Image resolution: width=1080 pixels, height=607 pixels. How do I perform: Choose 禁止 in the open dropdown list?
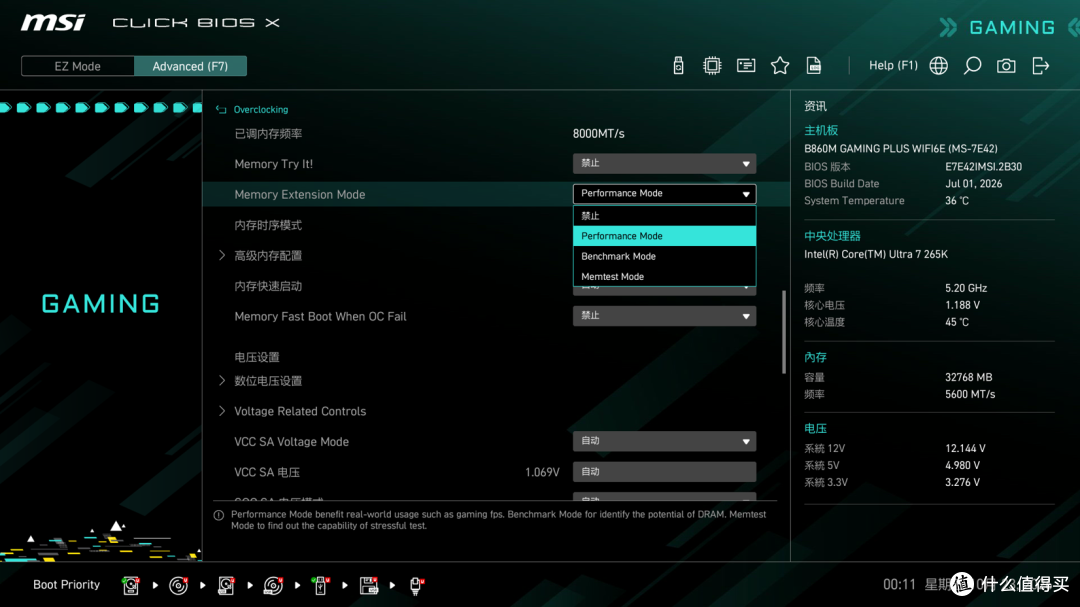664,216
